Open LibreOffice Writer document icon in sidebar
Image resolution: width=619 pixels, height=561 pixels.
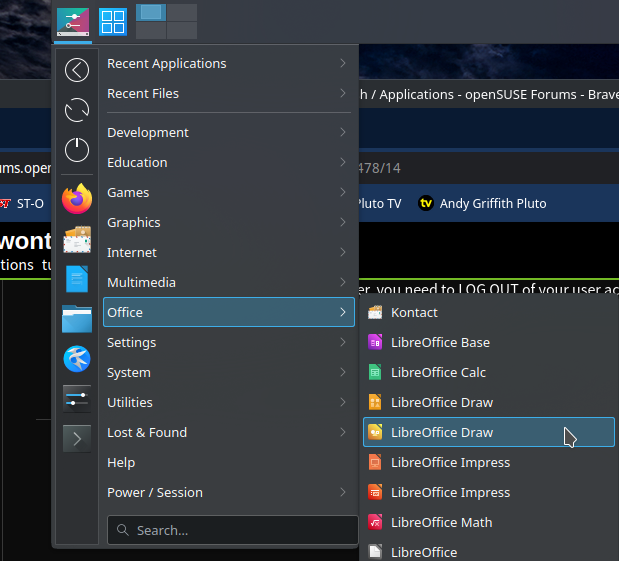click(x=77, y=279)
